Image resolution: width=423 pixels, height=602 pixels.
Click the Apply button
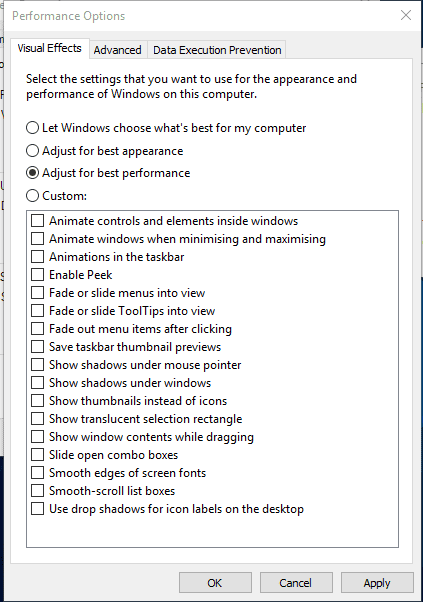tap(377, 583)
